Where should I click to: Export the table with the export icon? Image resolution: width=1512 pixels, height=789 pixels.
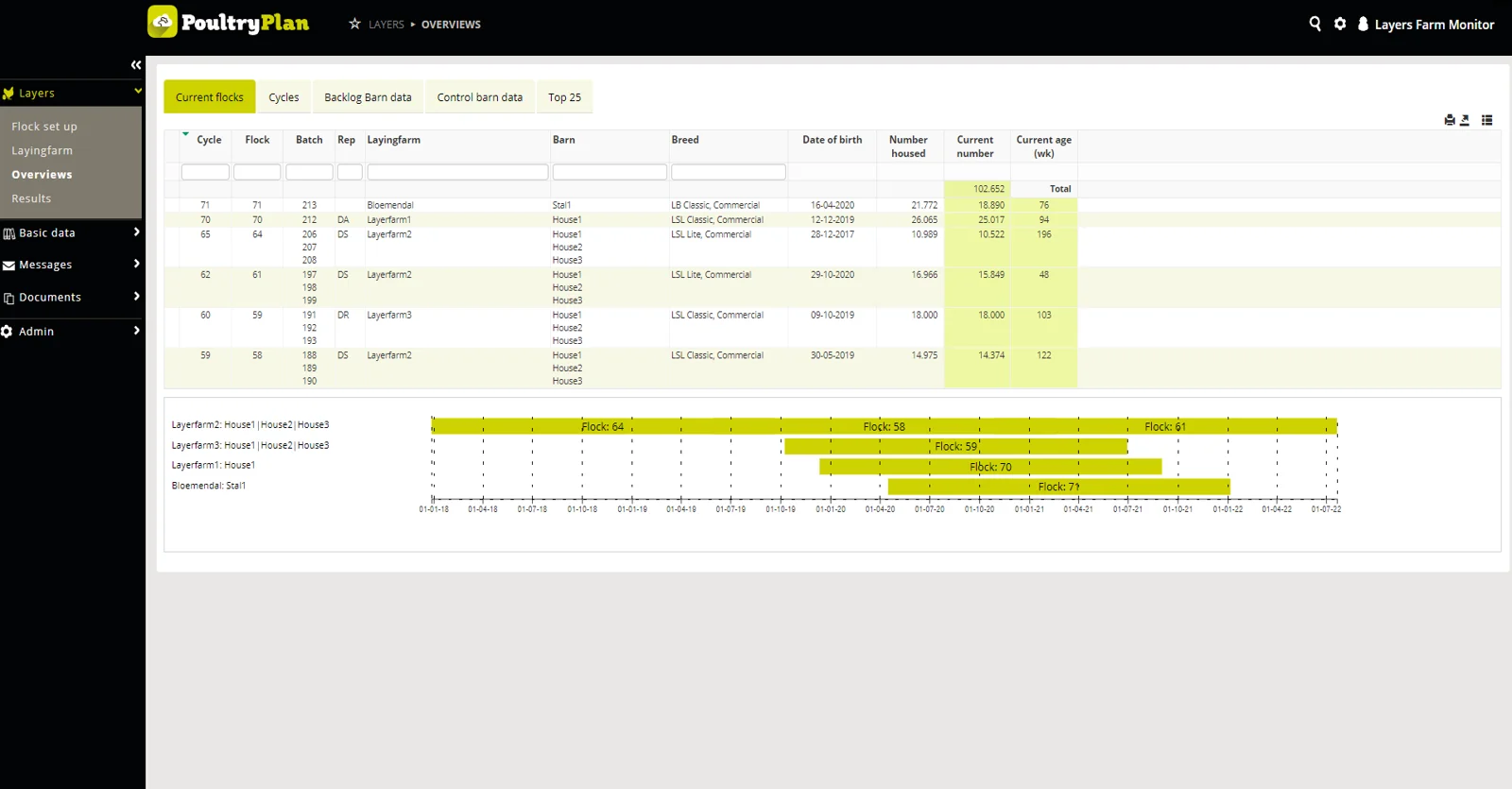1465,120
